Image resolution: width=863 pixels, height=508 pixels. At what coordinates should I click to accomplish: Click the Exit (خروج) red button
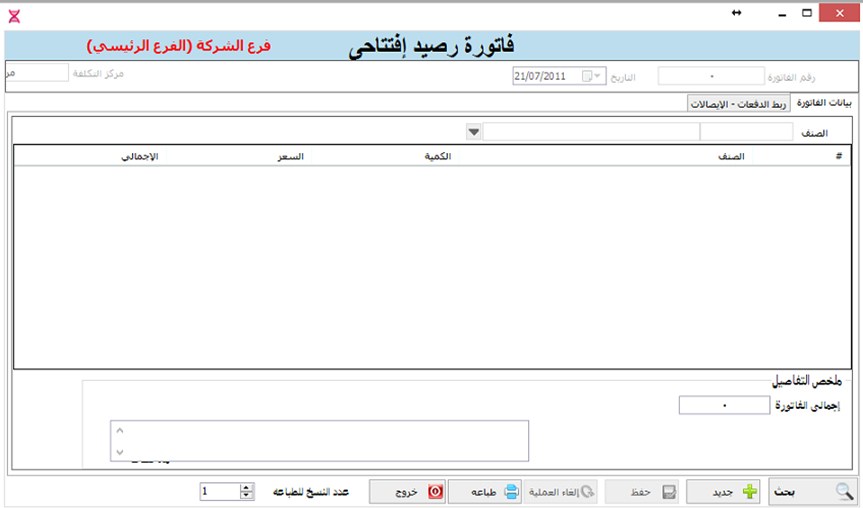pos(409,492)
